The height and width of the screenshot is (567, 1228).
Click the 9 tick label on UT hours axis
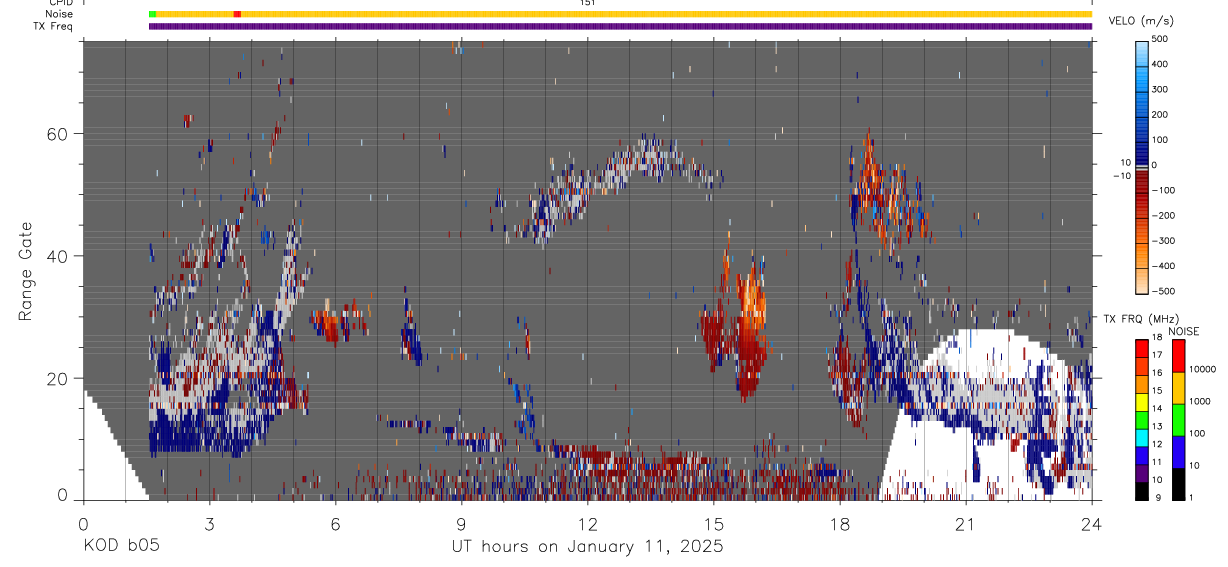(x=461, y=524)
